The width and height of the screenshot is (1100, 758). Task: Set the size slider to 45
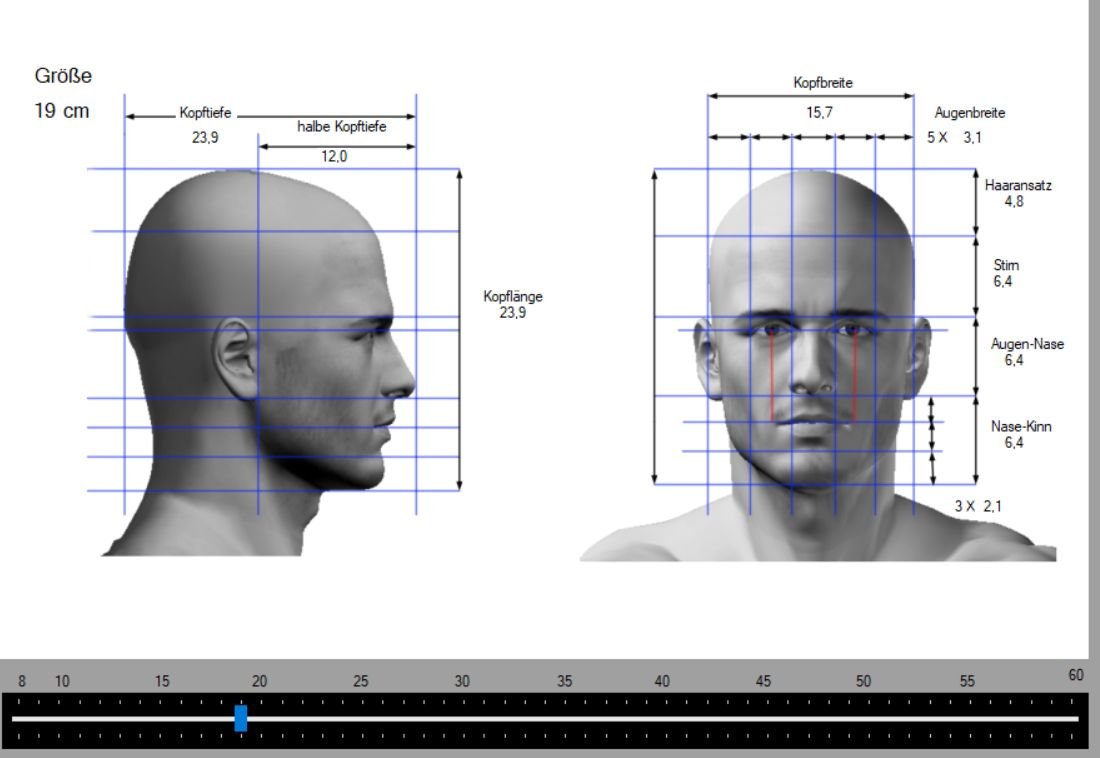[764, 718]
